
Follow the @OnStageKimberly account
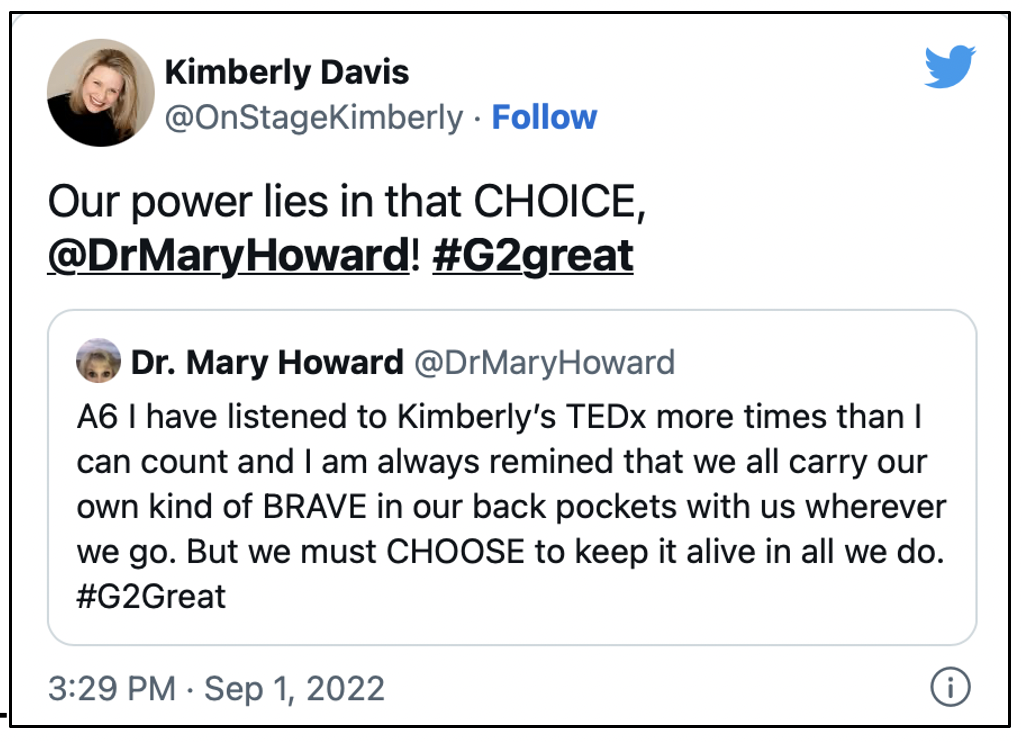coord(544,117)
